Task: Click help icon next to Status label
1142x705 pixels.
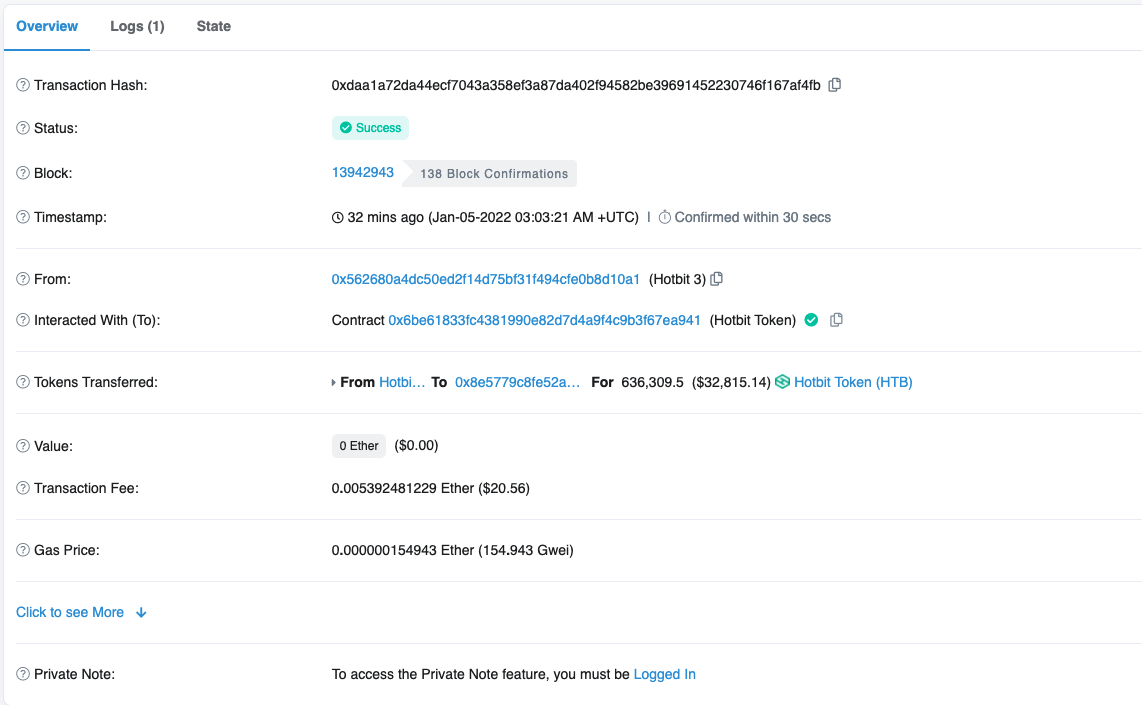Action: pyautogui.click(x=23, y=128)
